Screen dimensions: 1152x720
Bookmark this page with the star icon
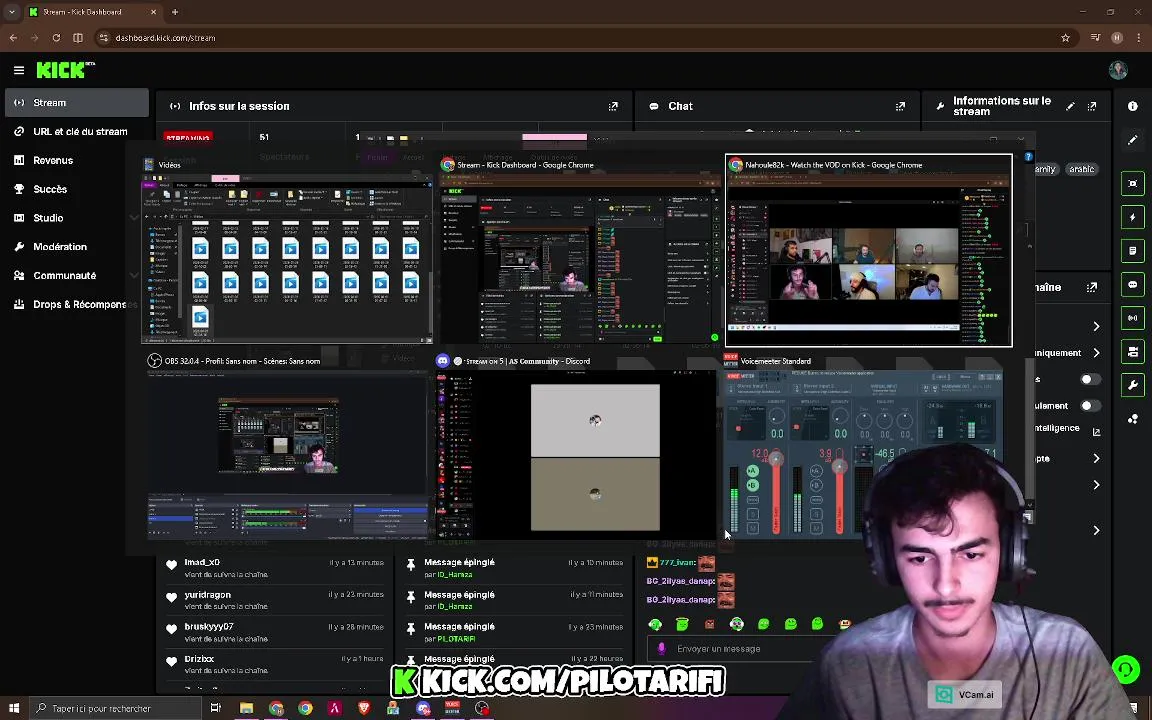pos(1065,37)
